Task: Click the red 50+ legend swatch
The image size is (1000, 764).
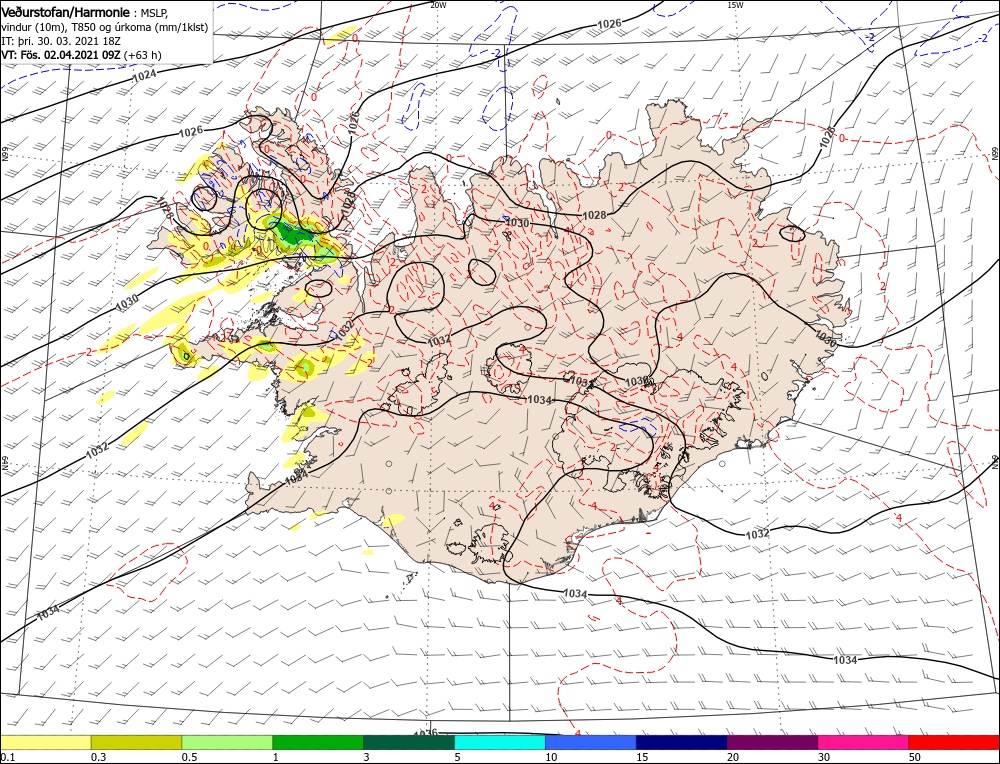Action: 953,742
